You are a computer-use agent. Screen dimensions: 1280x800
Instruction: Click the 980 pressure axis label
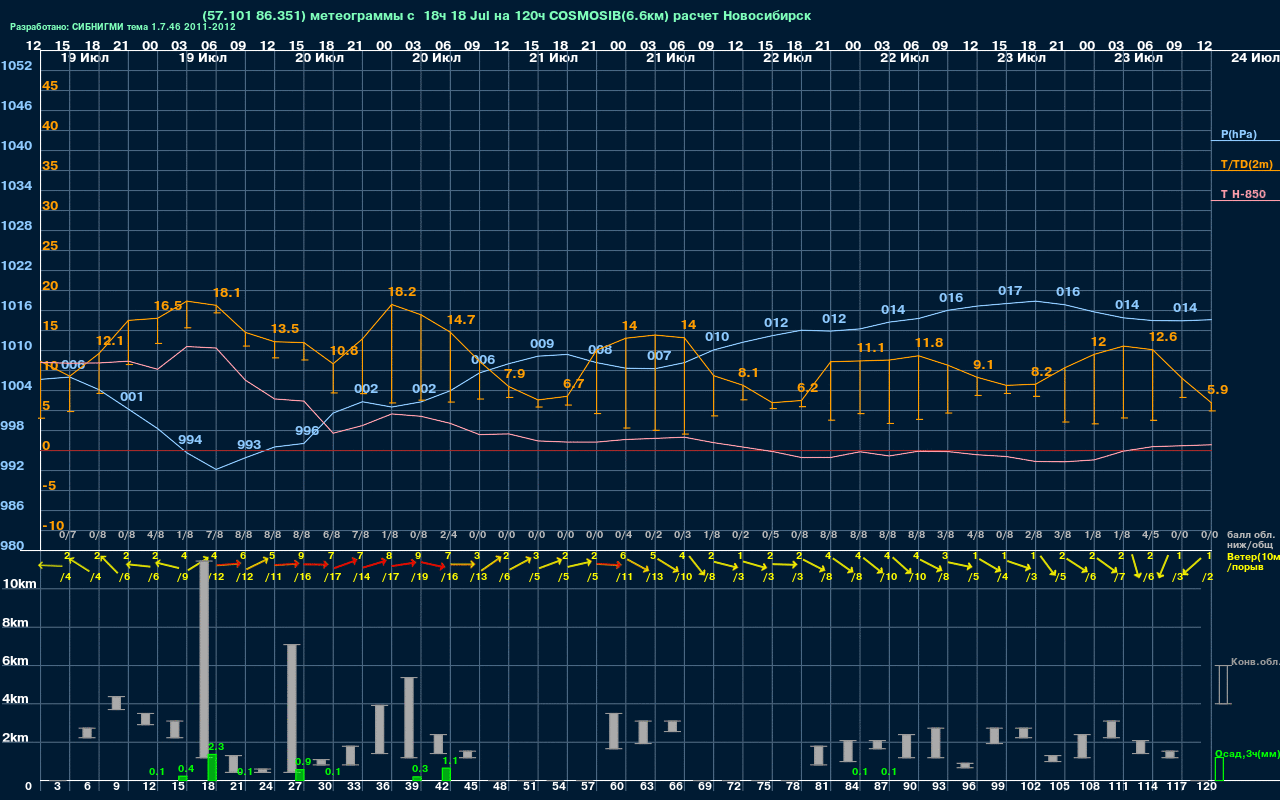[12, 546]
